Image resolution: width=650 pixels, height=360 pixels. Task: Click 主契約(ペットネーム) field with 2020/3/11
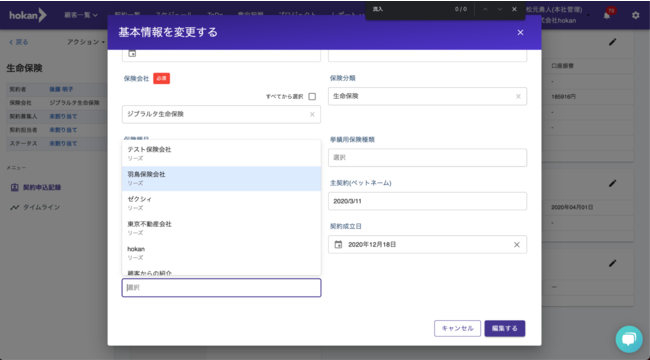(427, 201)
